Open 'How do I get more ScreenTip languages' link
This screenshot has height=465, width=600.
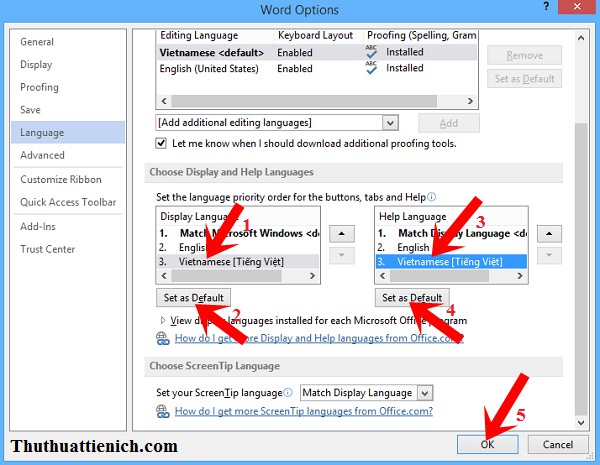point(304,411)
